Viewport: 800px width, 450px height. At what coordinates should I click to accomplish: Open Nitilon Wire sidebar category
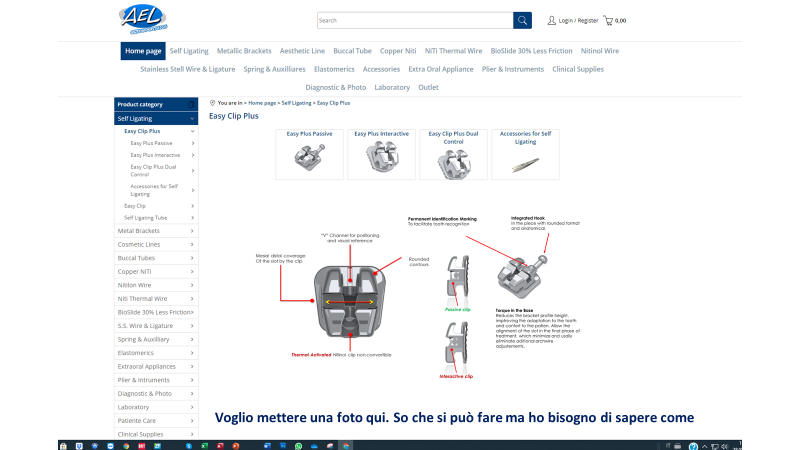(x=134, y=285)
